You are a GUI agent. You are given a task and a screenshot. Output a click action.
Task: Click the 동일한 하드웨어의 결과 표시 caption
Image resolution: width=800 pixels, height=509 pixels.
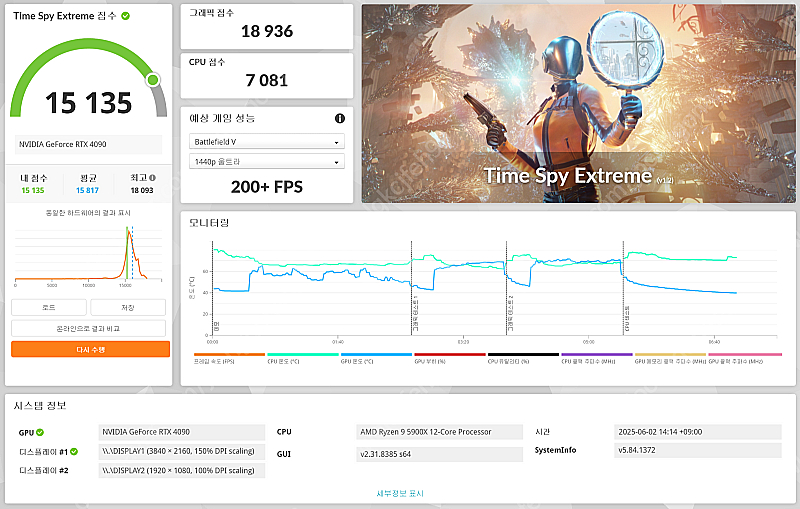(88, 213)
